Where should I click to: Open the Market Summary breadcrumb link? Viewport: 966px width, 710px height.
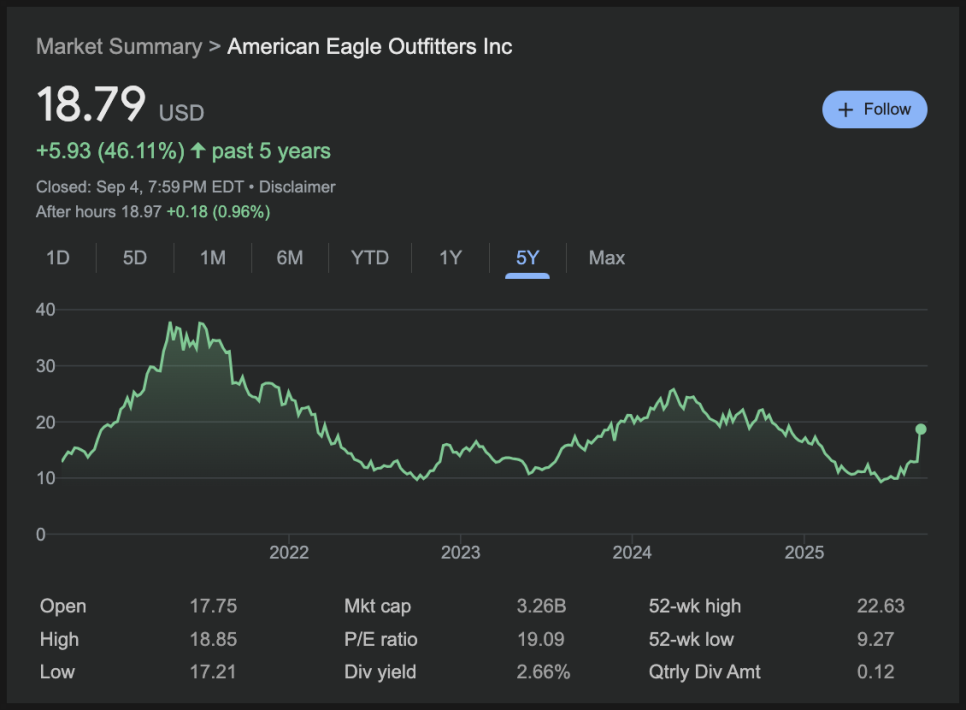[119, 47]
